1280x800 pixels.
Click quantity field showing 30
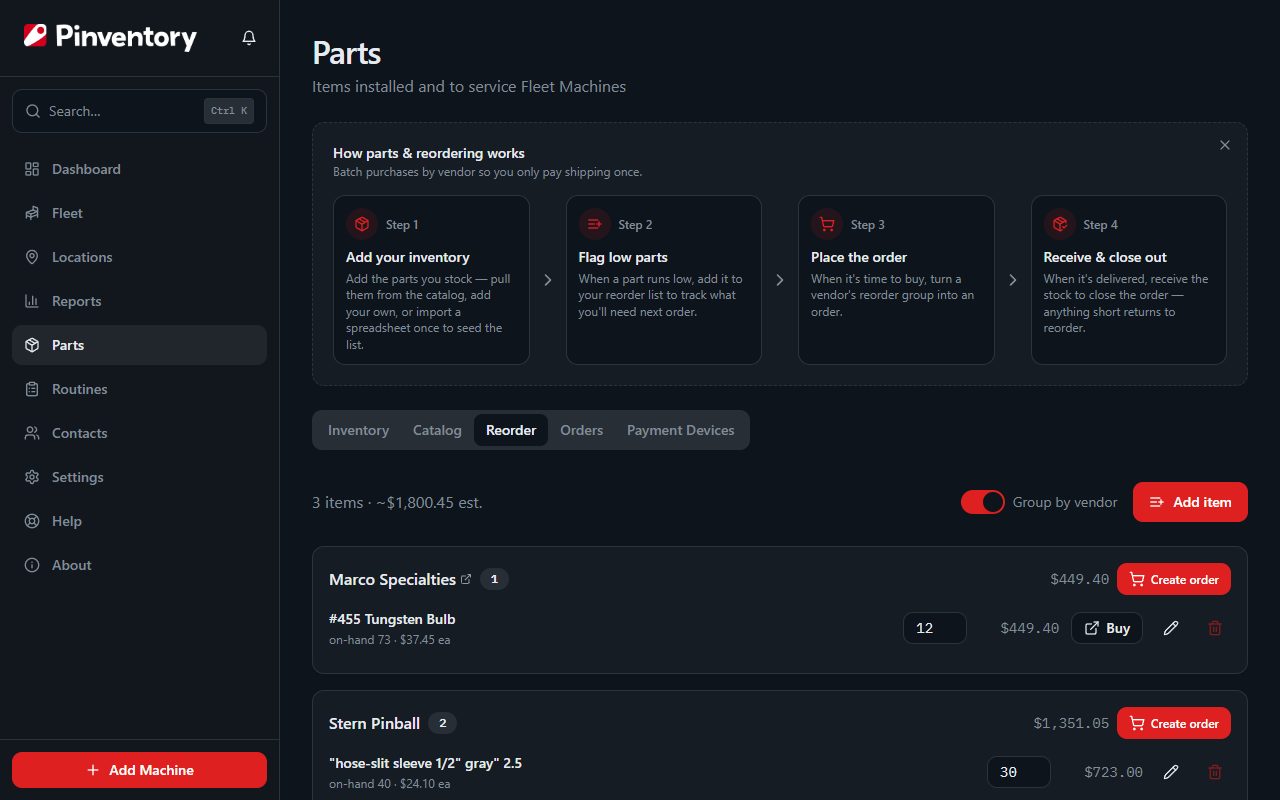tap(1019, 772)
